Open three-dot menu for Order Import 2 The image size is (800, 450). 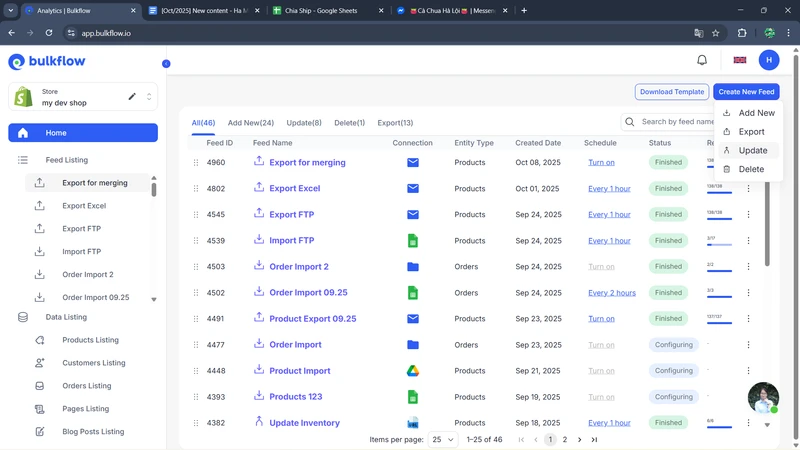[x=748, y=267]
